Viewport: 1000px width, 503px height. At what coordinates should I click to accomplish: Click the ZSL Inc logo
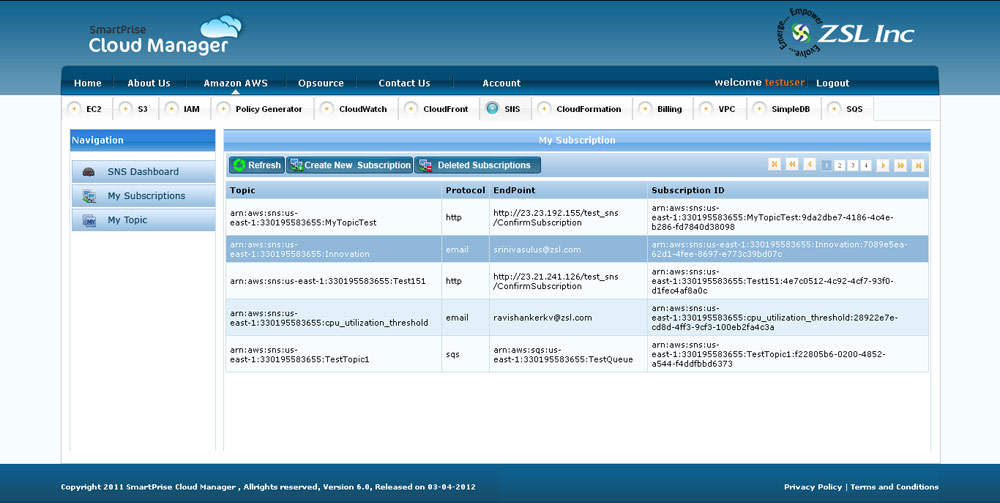tap(845, 33)
